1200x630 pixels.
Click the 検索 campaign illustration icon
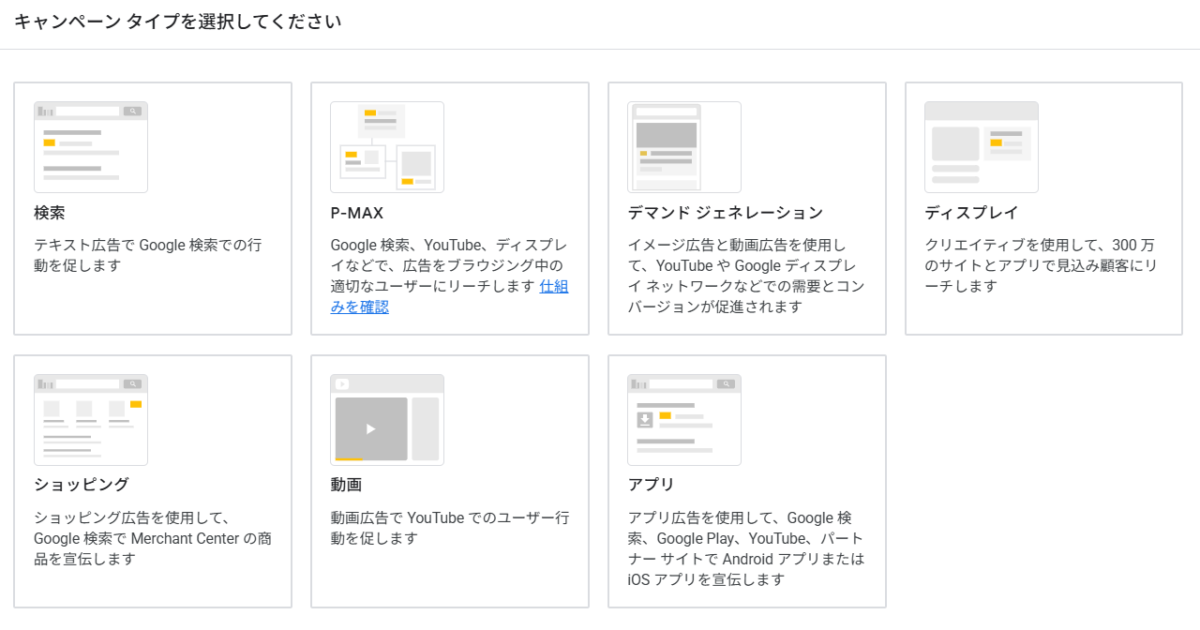point(90,147)
